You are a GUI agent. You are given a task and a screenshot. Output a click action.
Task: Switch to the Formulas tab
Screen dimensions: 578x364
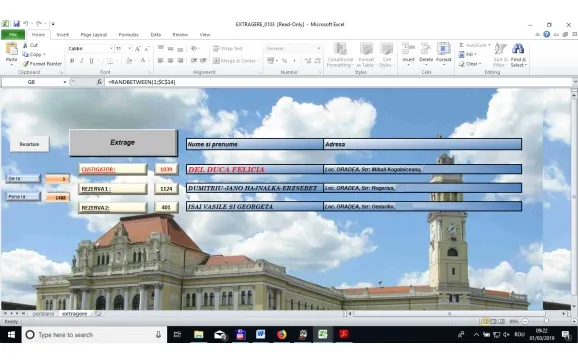click(x=129, y=35)
